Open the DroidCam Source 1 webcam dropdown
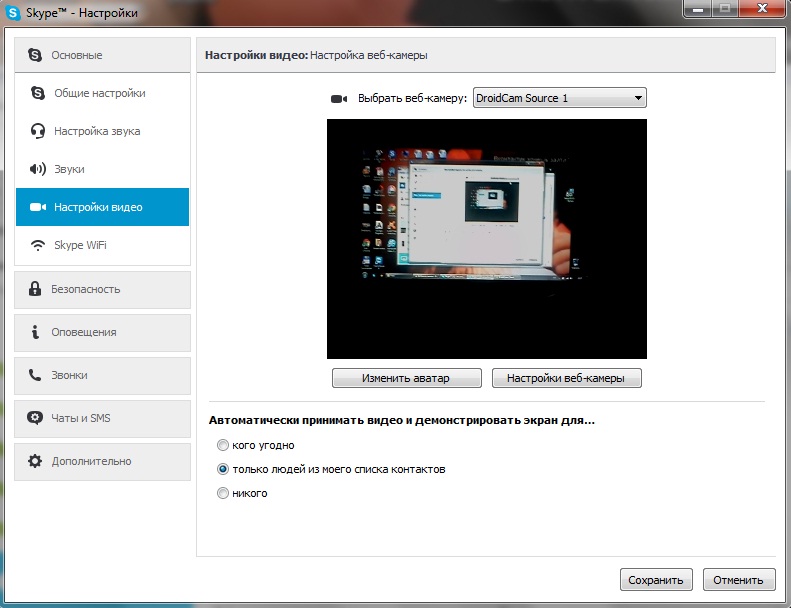This screenshot has width=791, height=608. point(559,98)
